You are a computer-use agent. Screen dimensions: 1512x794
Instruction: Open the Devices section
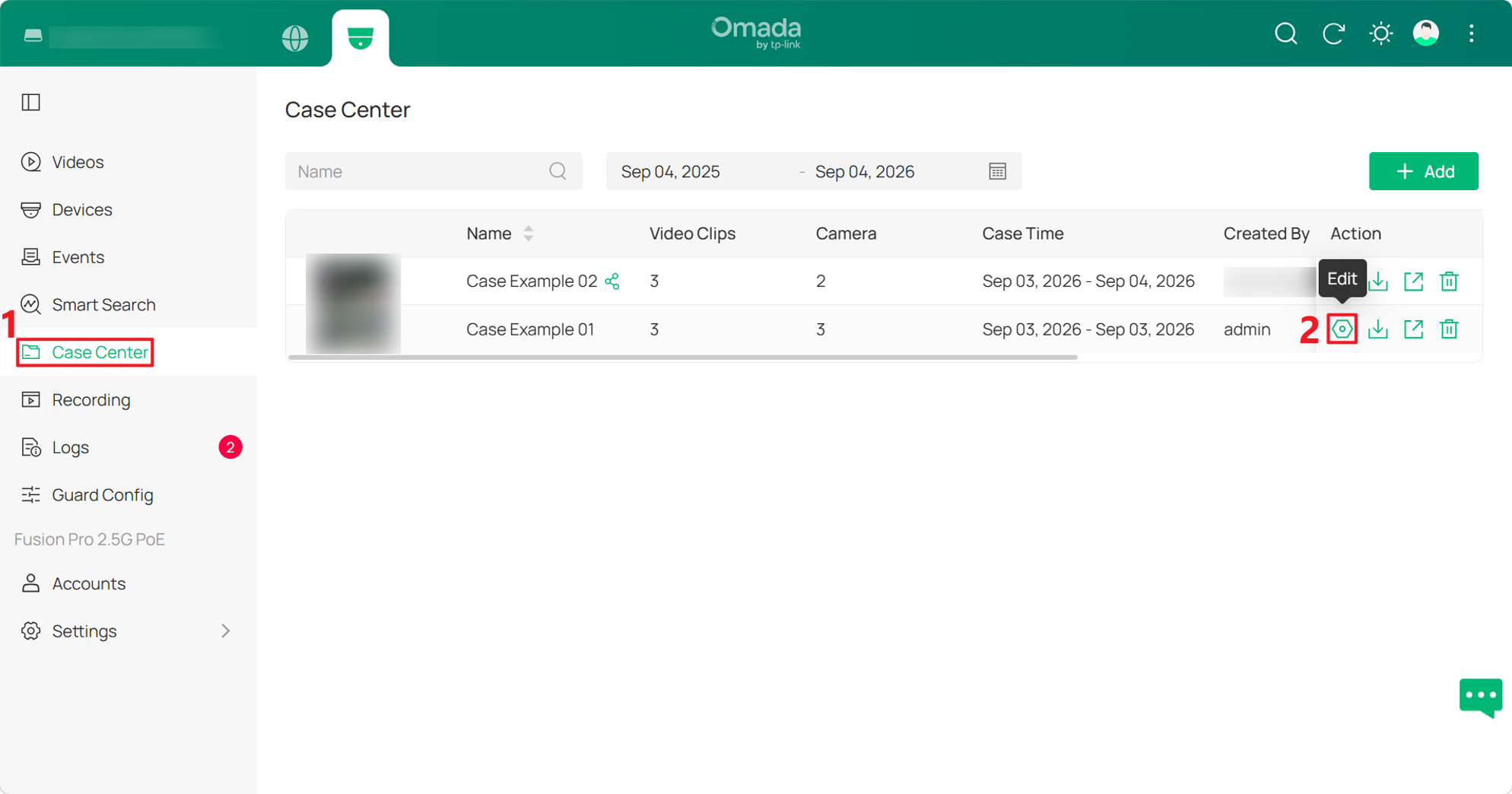coord(82,209)
